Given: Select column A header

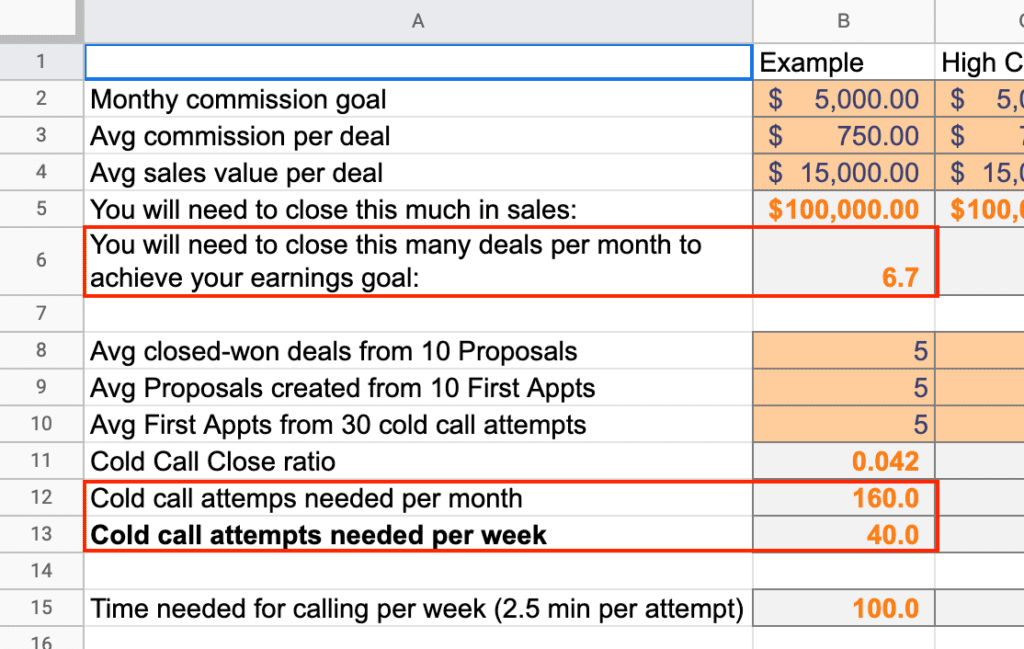Looking at the screenshot, I should tap(418, 21).
